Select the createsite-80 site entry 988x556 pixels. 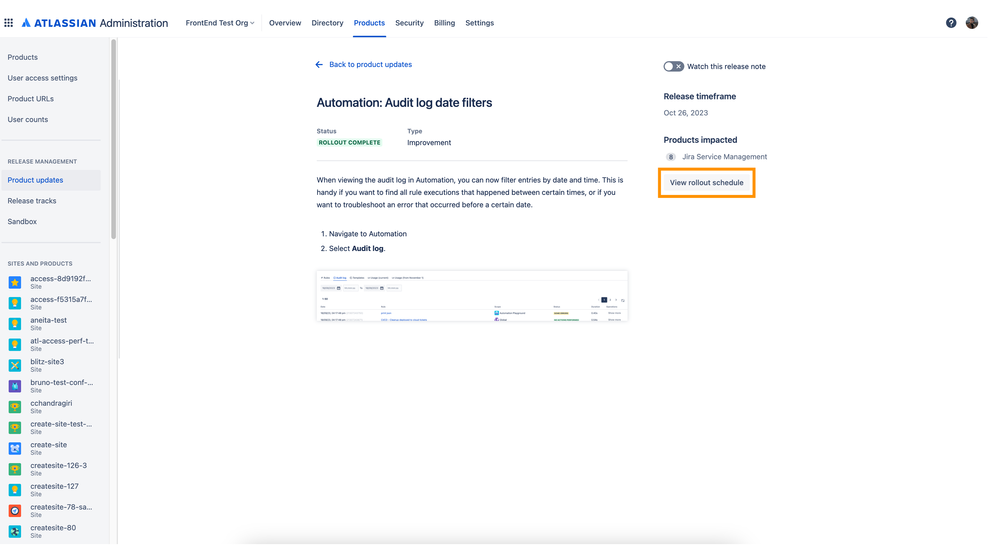coord(50,531)
